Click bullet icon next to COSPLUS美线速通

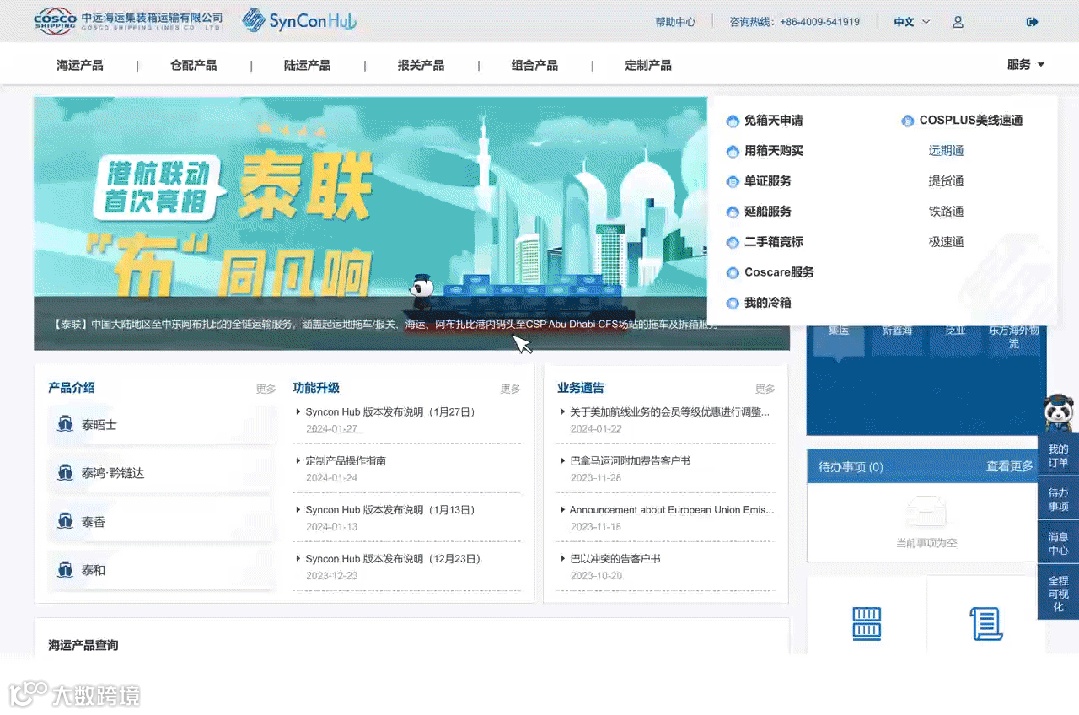click(908, 121)
